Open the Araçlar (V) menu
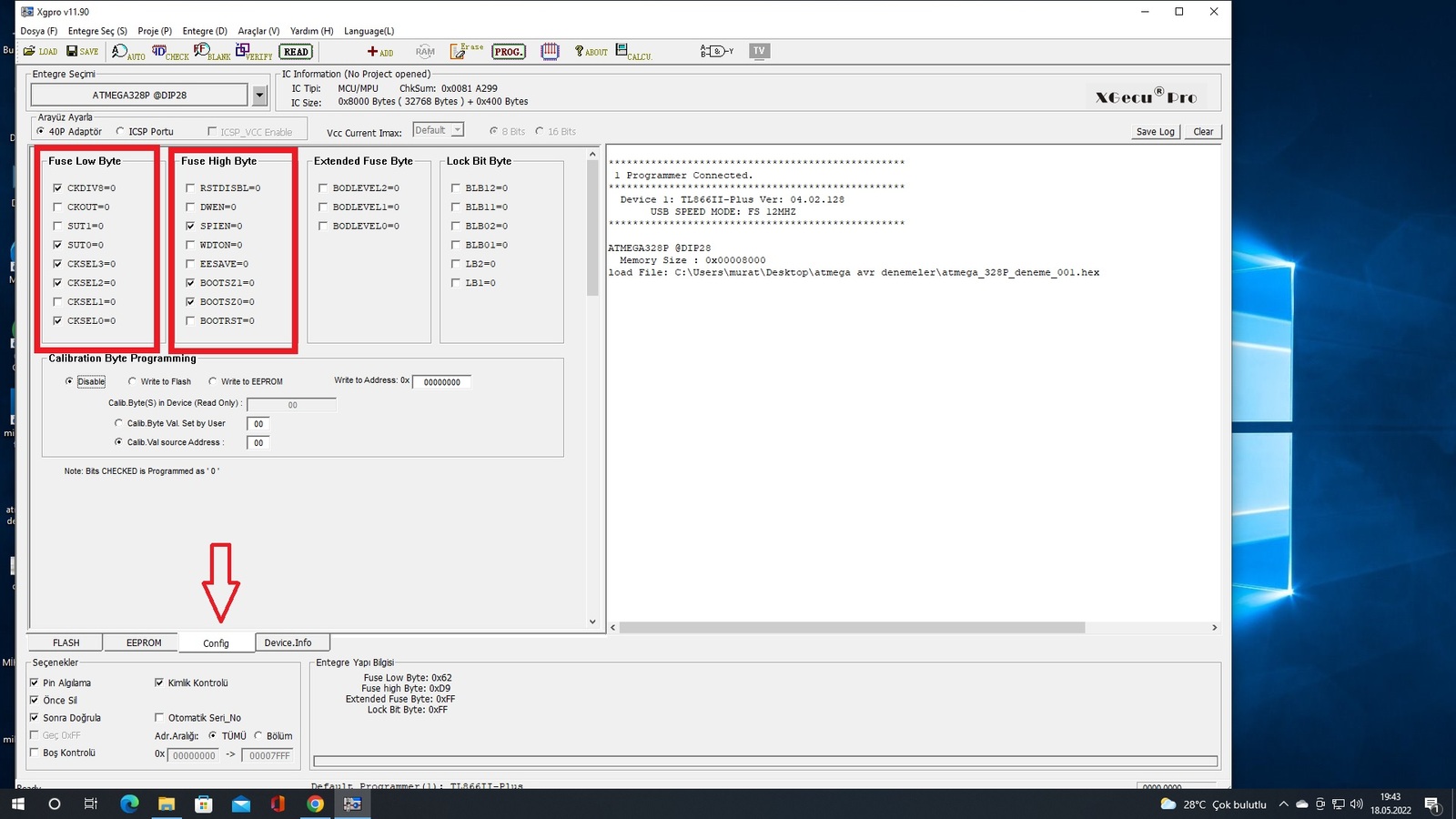 pos(258,31)
